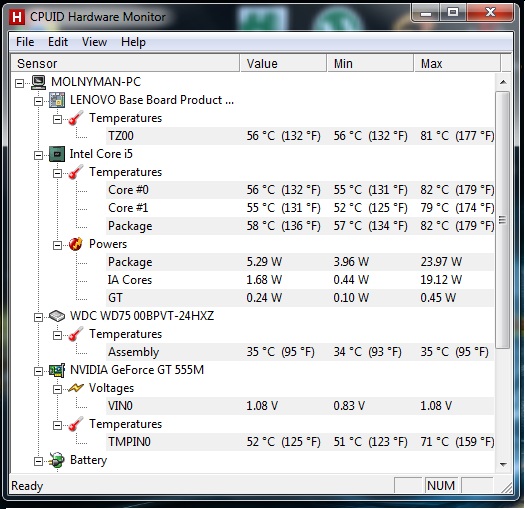Click the thermometer icon under WDC WD75
525x509 pixels.
tap(76, 334)
